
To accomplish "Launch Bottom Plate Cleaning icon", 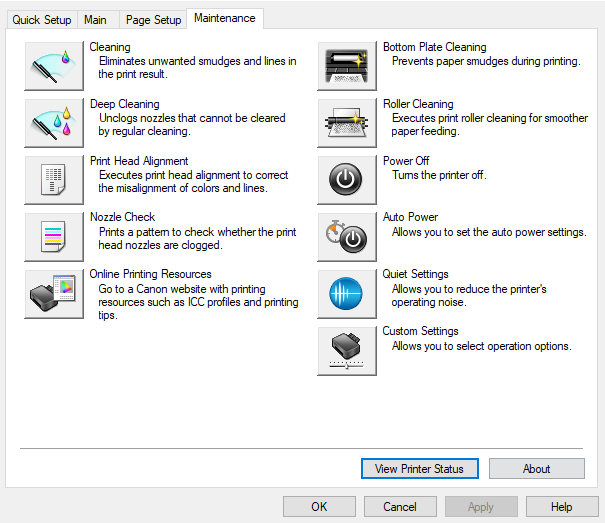I will click(x=347, y=66).
